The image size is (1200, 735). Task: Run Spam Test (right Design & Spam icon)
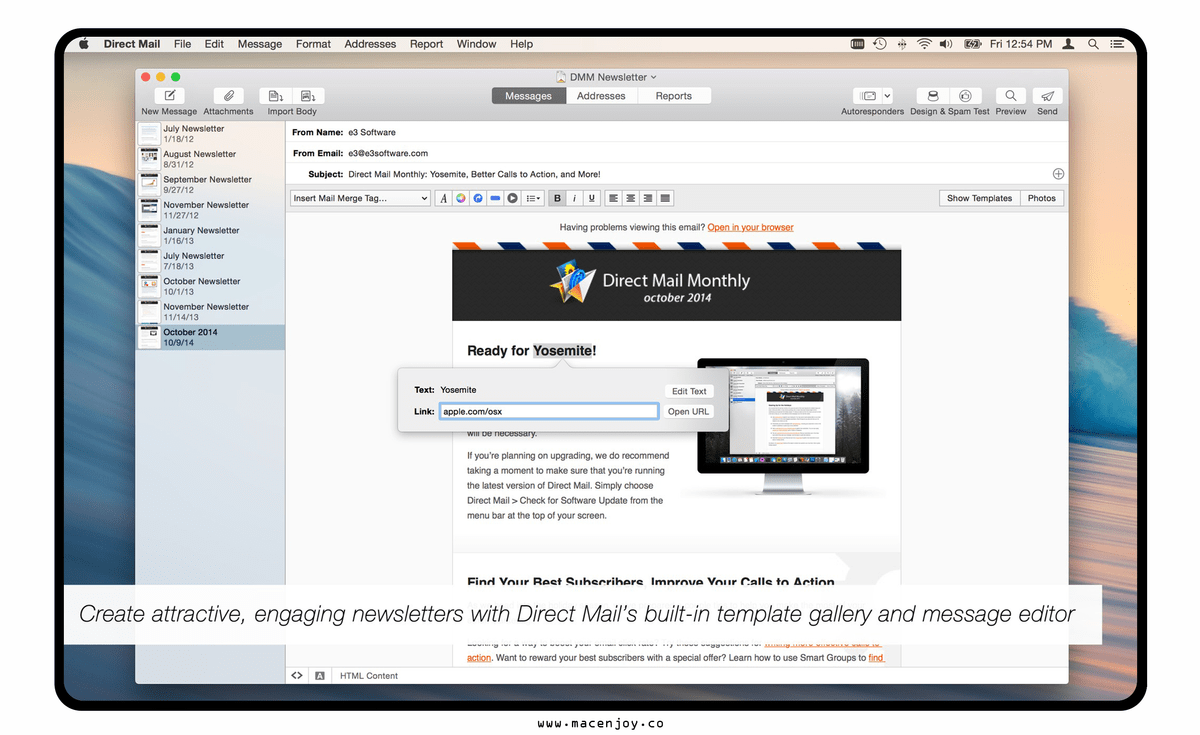965,96
